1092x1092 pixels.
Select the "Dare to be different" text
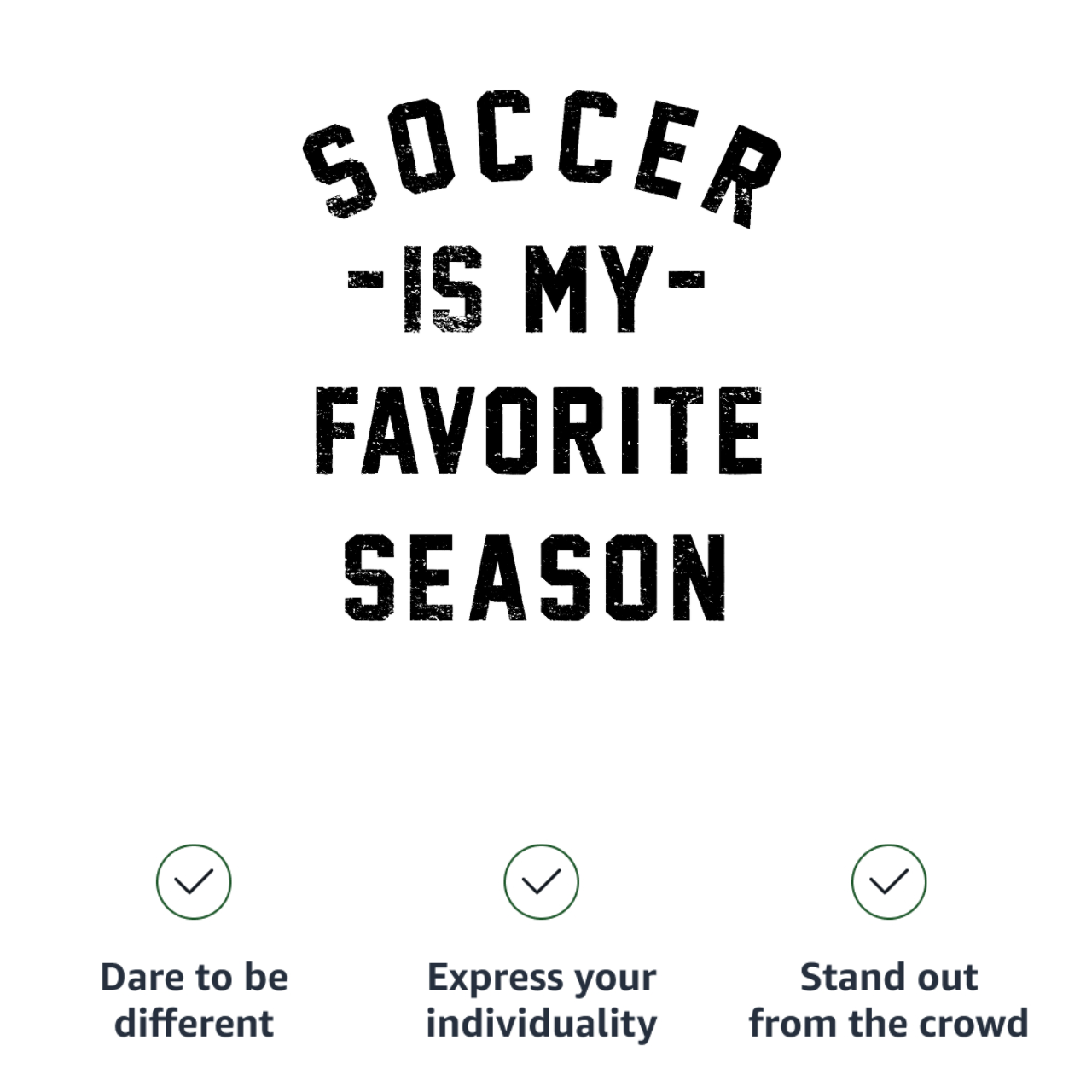coord(194,1000)
